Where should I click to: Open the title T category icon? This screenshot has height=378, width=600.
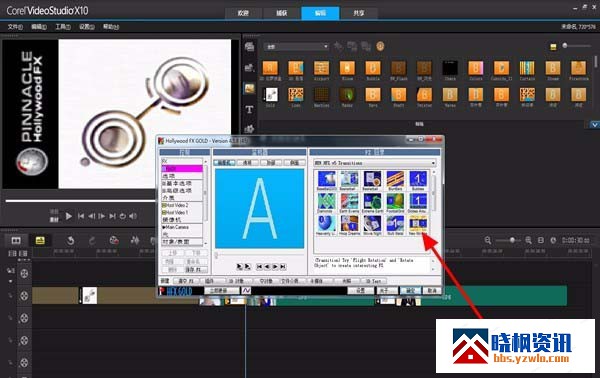pos(249,109)
